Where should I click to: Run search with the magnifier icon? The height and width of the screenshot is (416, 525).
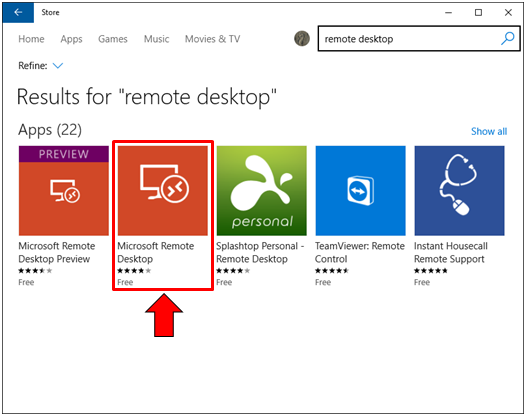pos(508,39)
